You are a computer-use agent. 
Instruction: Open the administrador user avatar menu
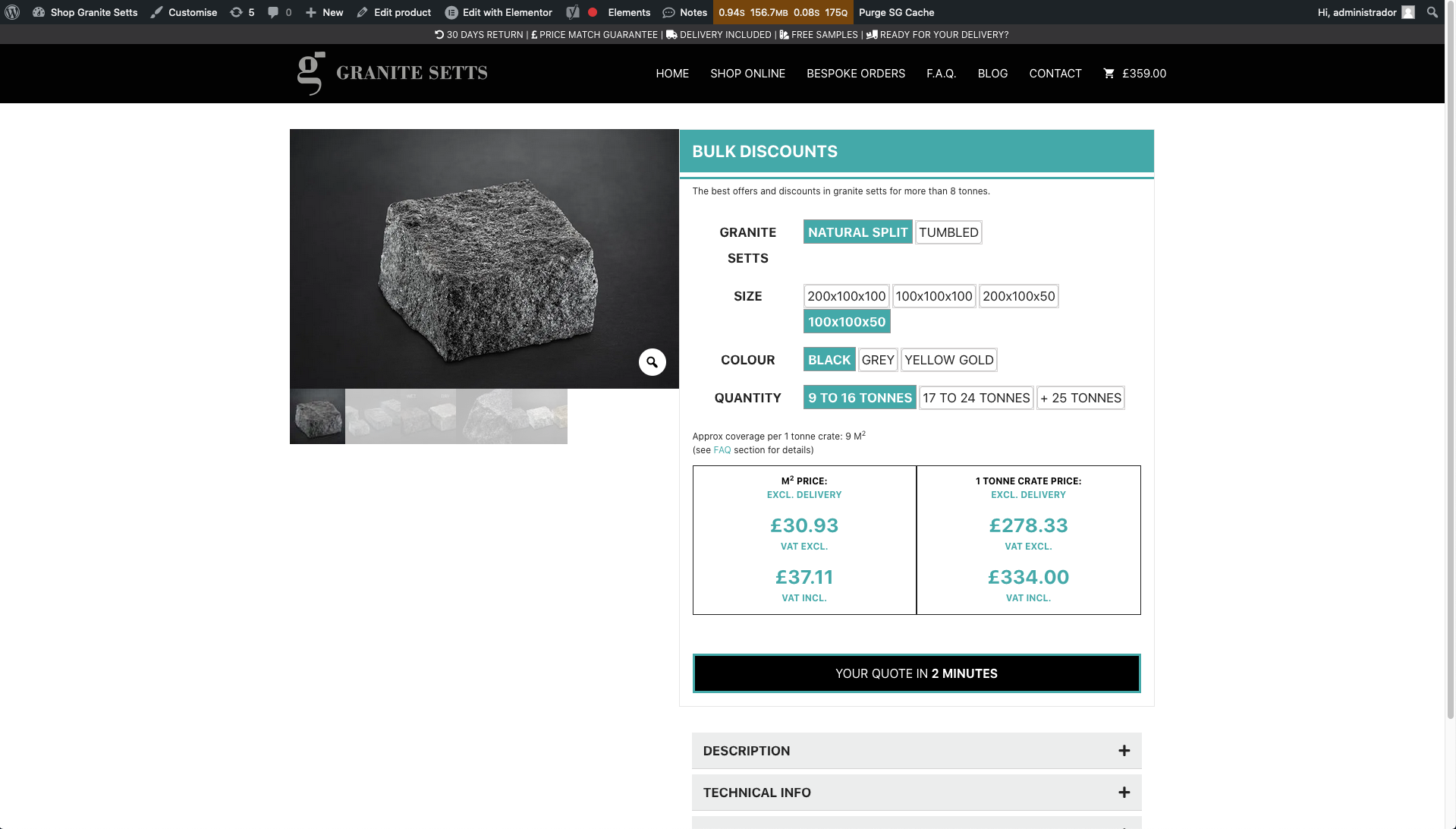(1408, 12)
